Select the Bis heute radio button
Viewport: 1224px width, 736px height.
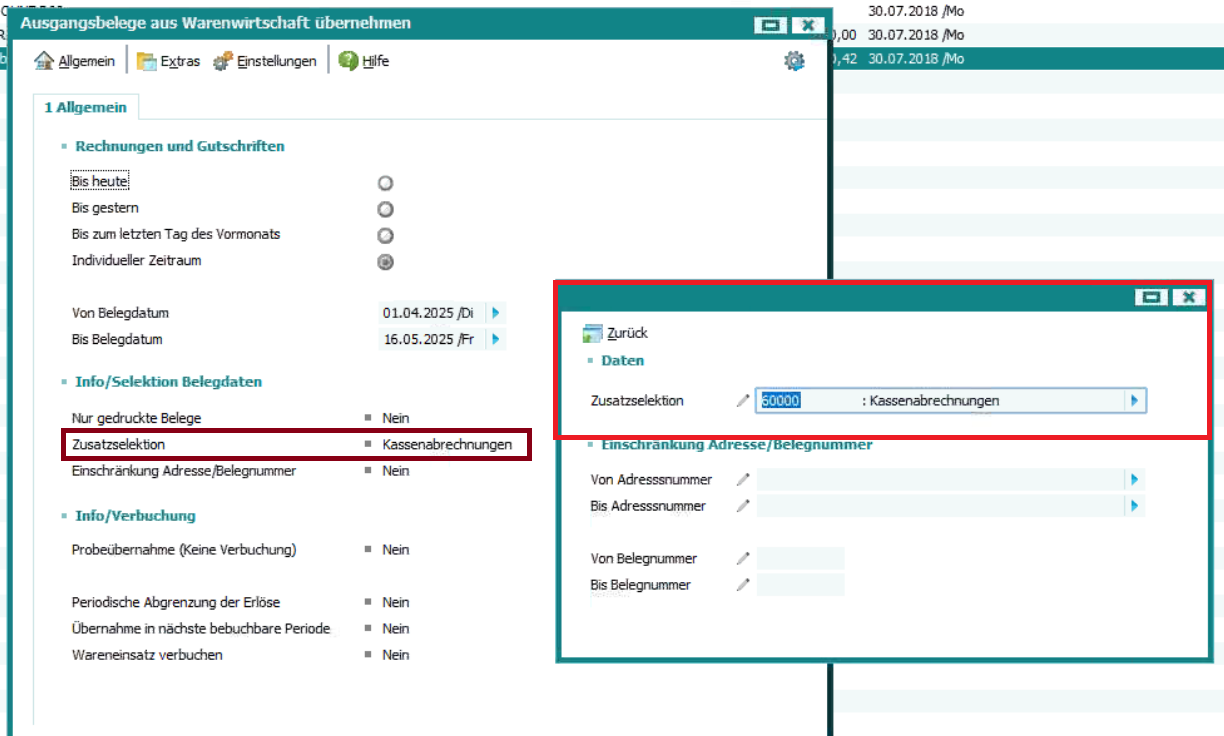385,183
